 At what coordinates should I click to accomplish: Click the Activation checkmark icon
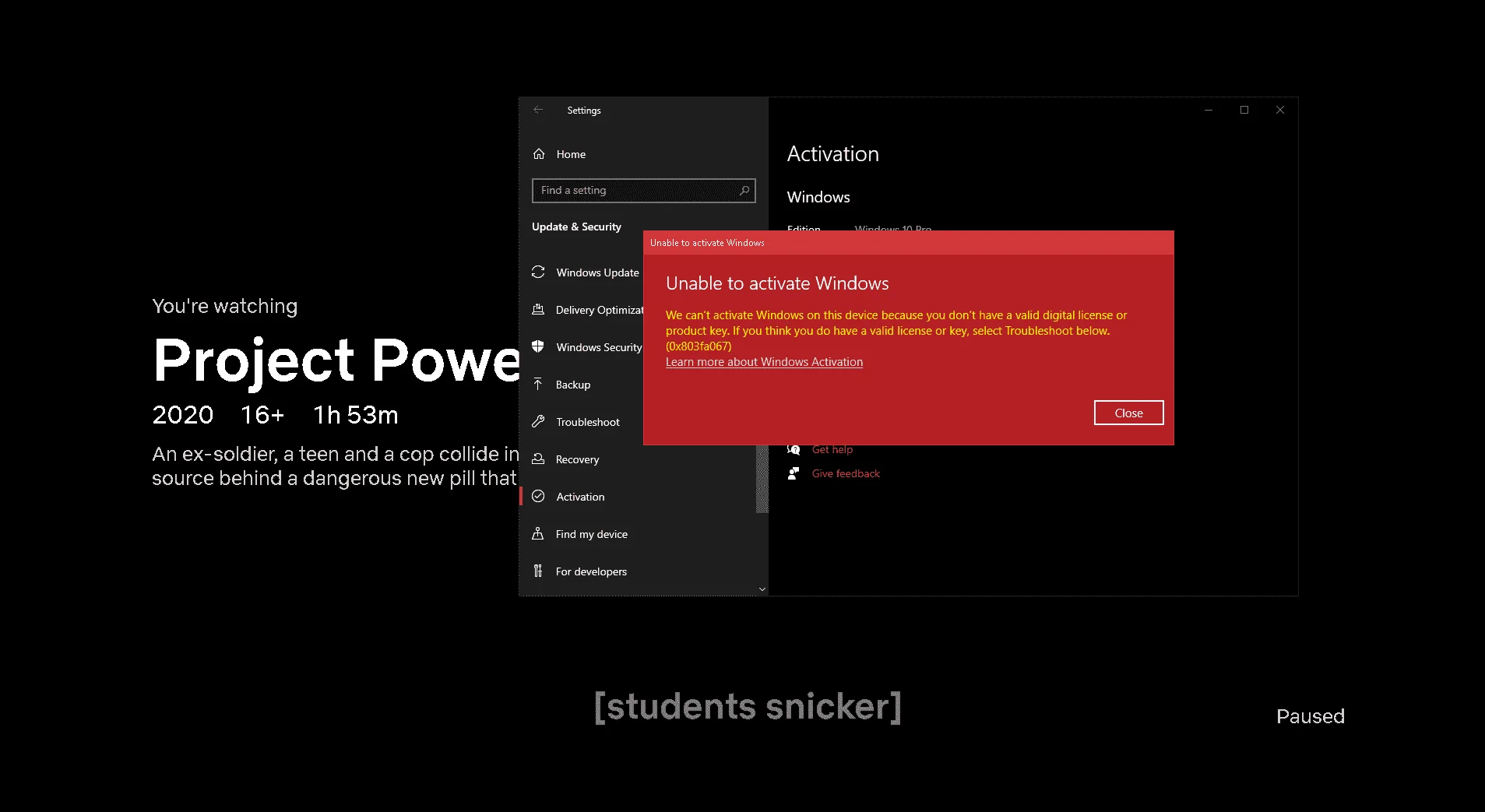tap(538, 496)
